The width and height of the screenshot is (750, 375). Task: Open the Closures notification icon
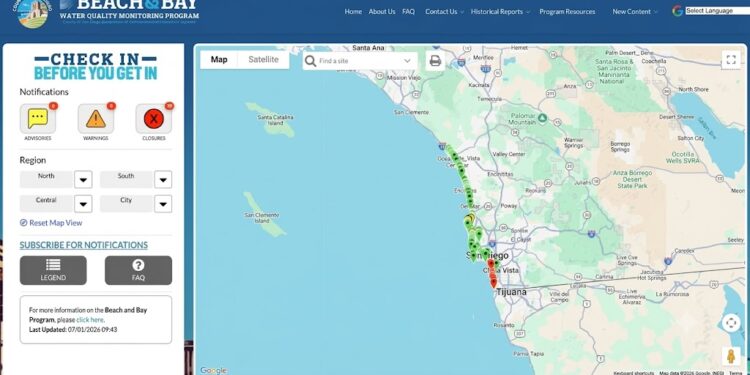pos(154,119)
